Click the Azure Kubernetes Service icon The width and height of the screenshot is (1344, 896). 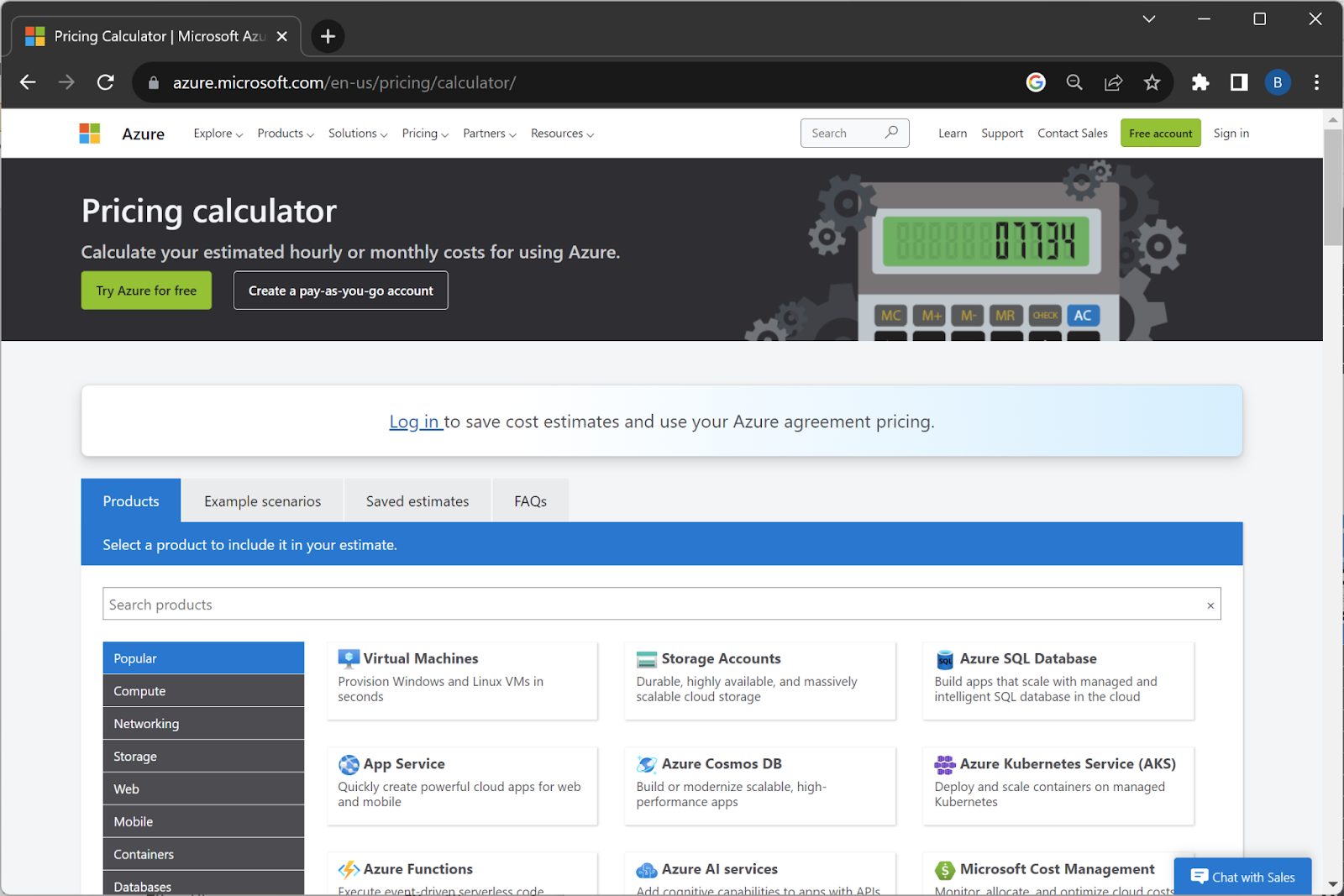943,763
